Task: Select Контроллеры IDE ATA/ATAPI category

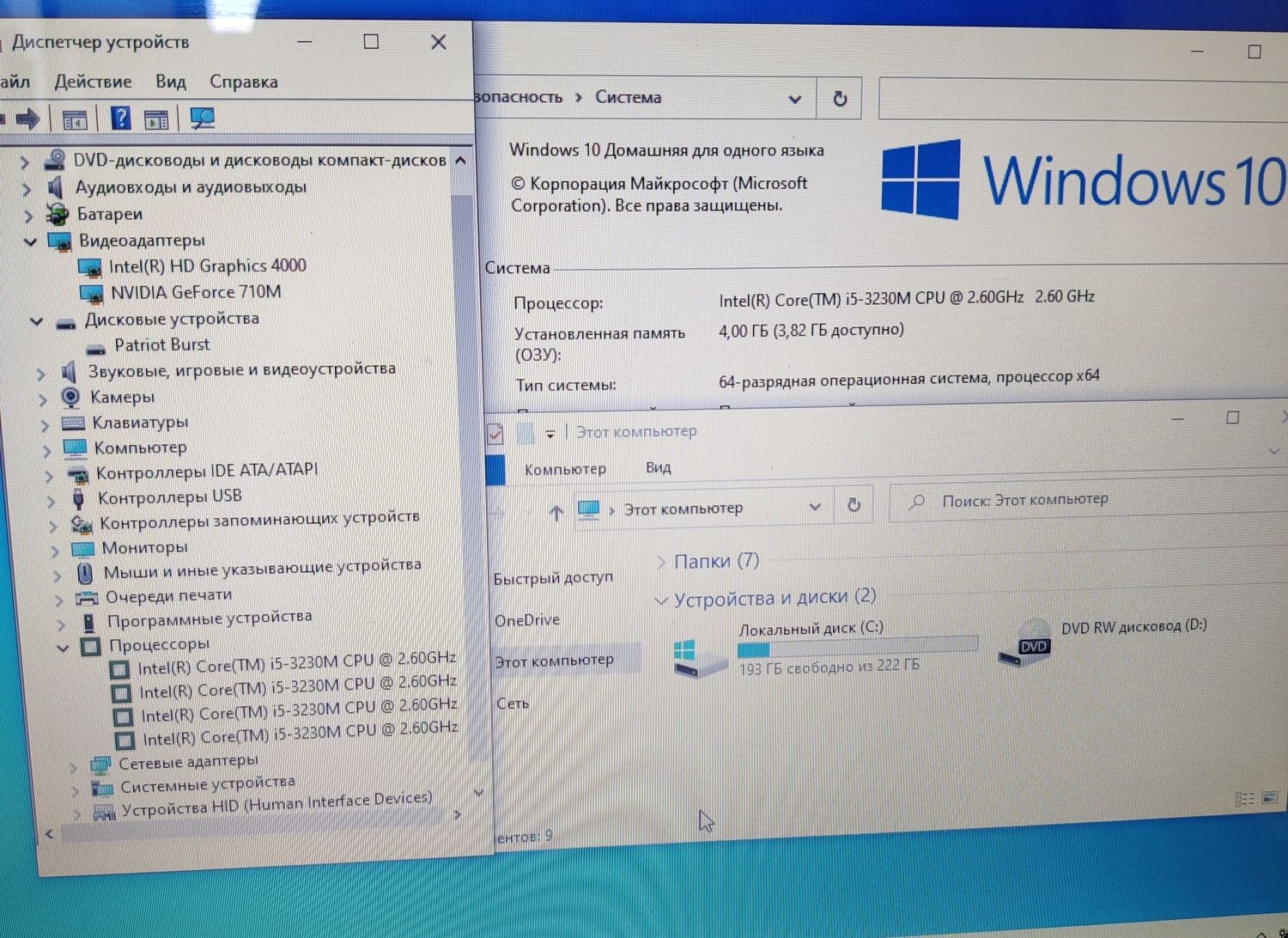Action: tap(206, 471)
